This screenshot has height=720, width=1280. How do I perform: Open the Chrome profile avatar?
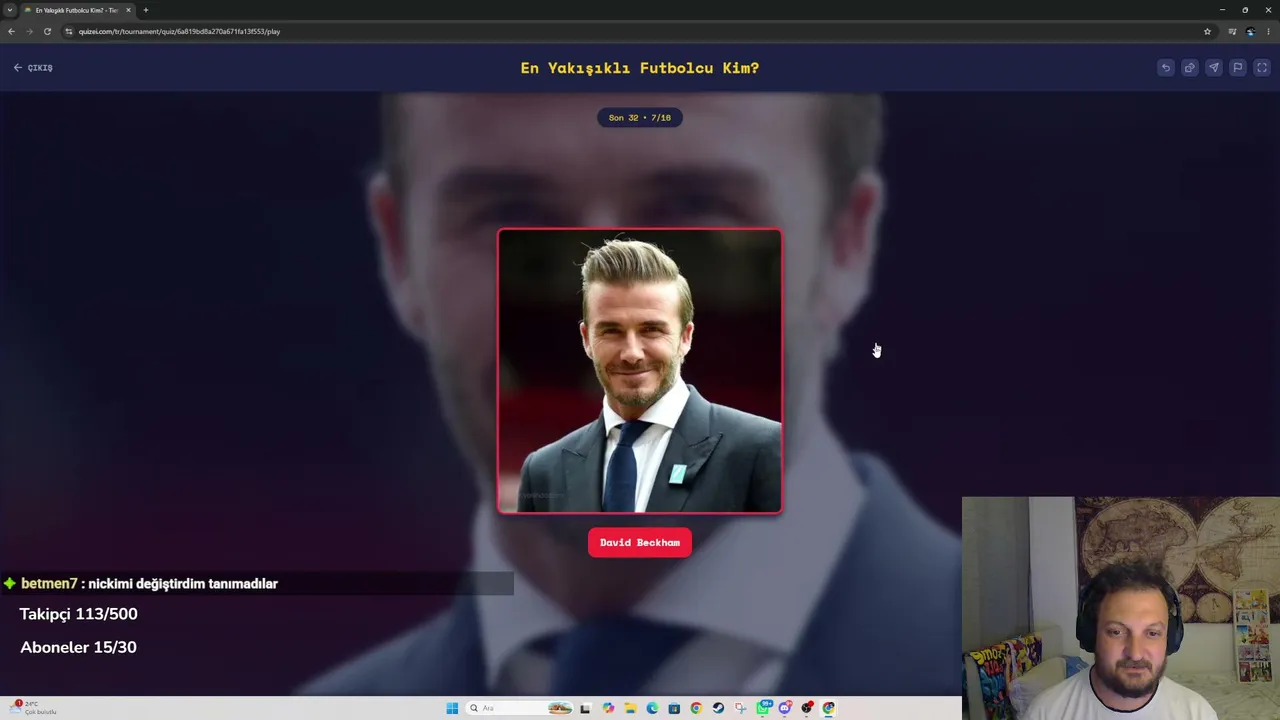pyautogui.click(x=1250, y=31)
